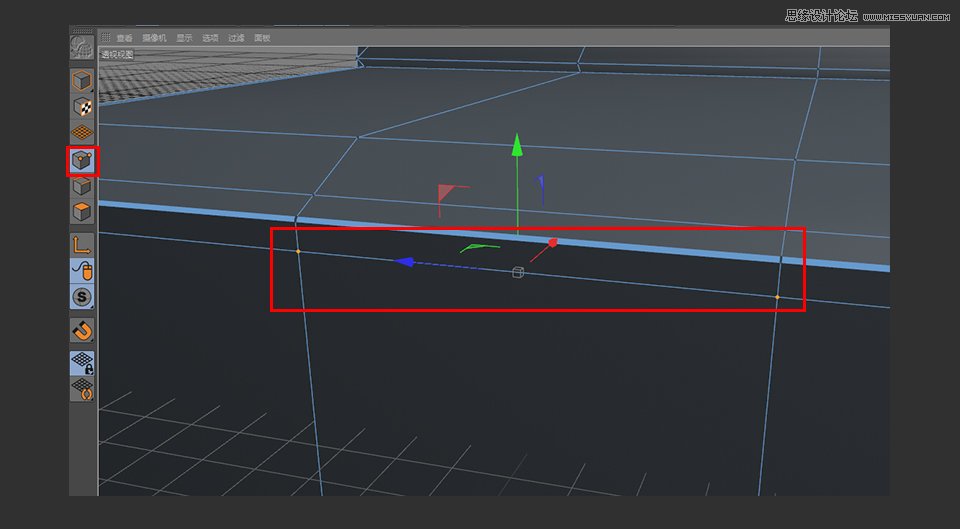Activate the Workplane mode orange grid icon
This screenshot has width=960, height=529.
tap(82, 133)
